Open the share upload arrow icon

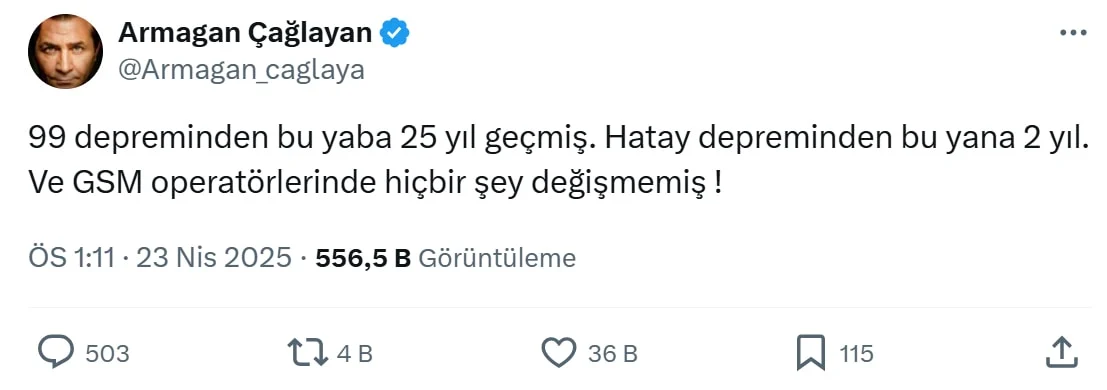click(1063, 352)
